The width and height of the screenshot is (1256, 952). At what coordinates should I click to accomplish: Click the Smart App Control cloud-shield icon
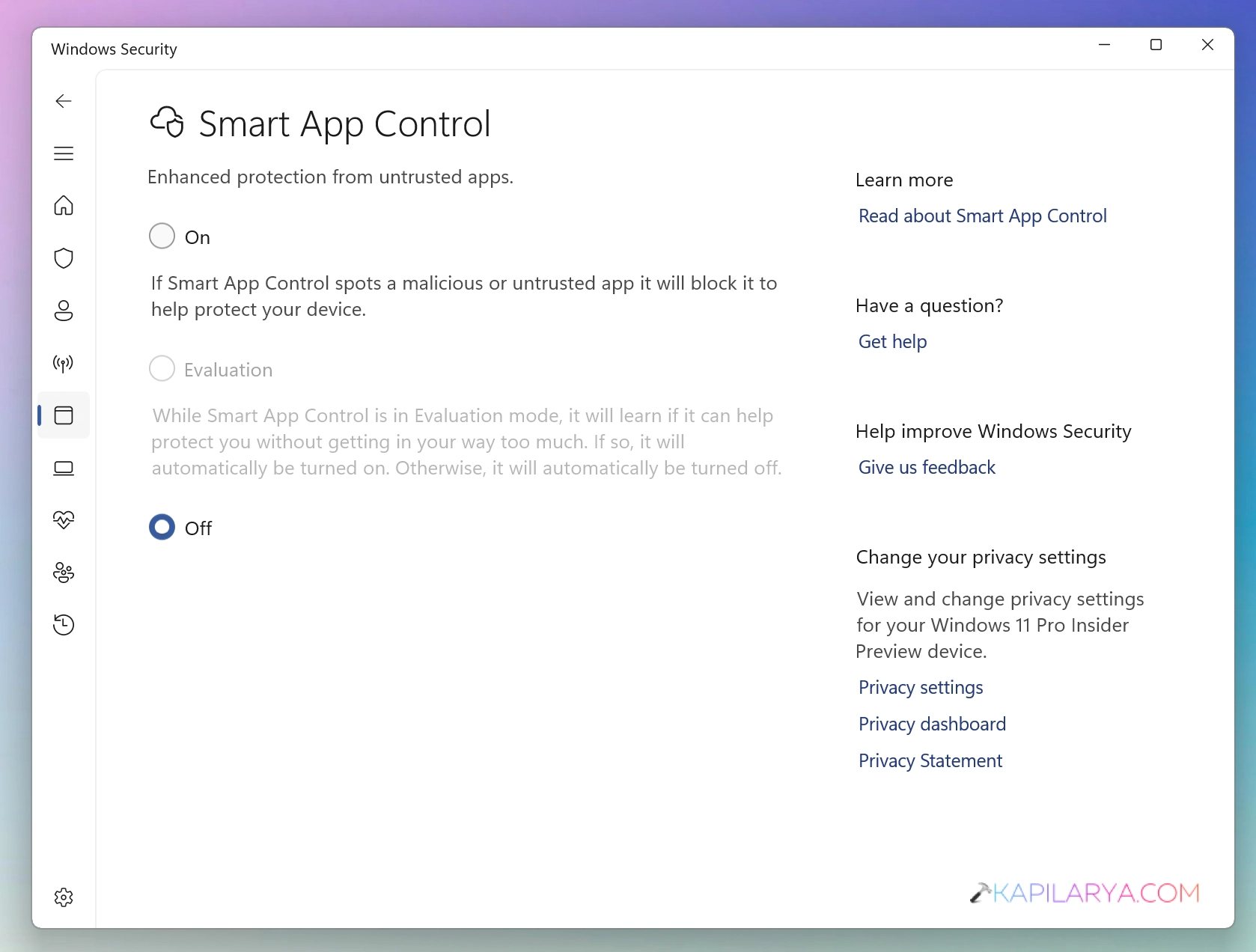pos(167,122)
